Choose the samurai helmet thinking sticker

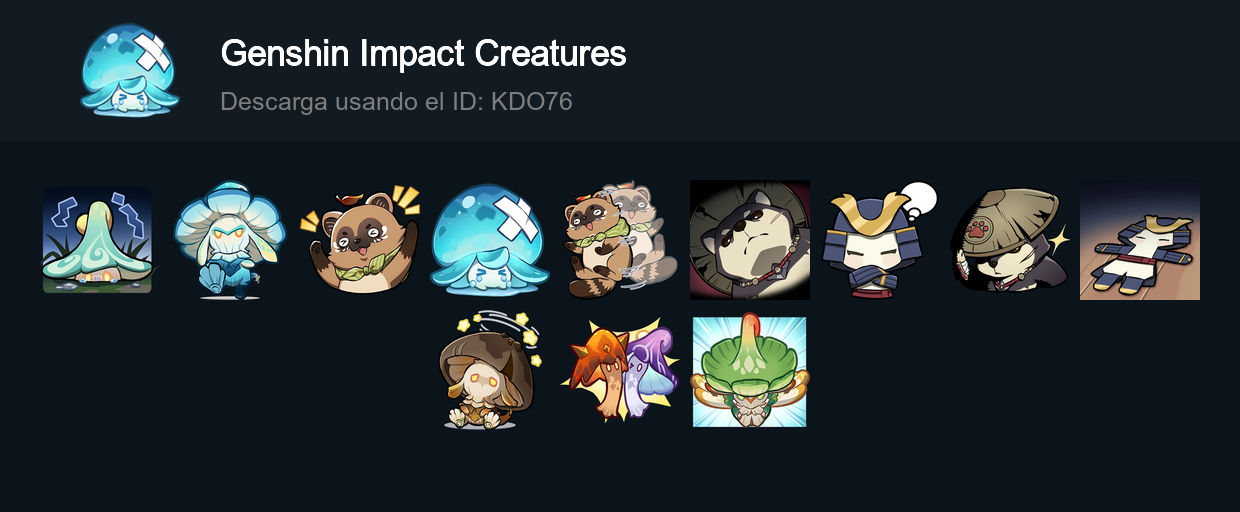(x=880, y=240)
